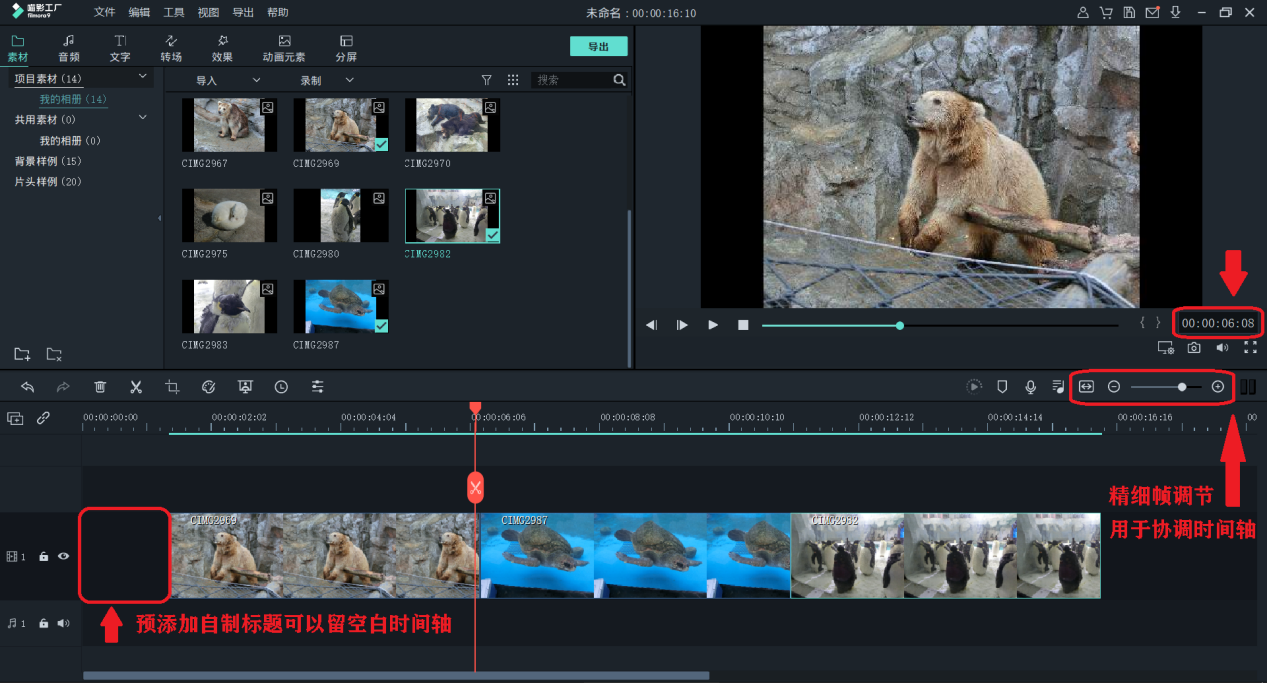Click the 导出 export button
The height and width of the screenshot is (683, 1267).
[x=598, y=47]
